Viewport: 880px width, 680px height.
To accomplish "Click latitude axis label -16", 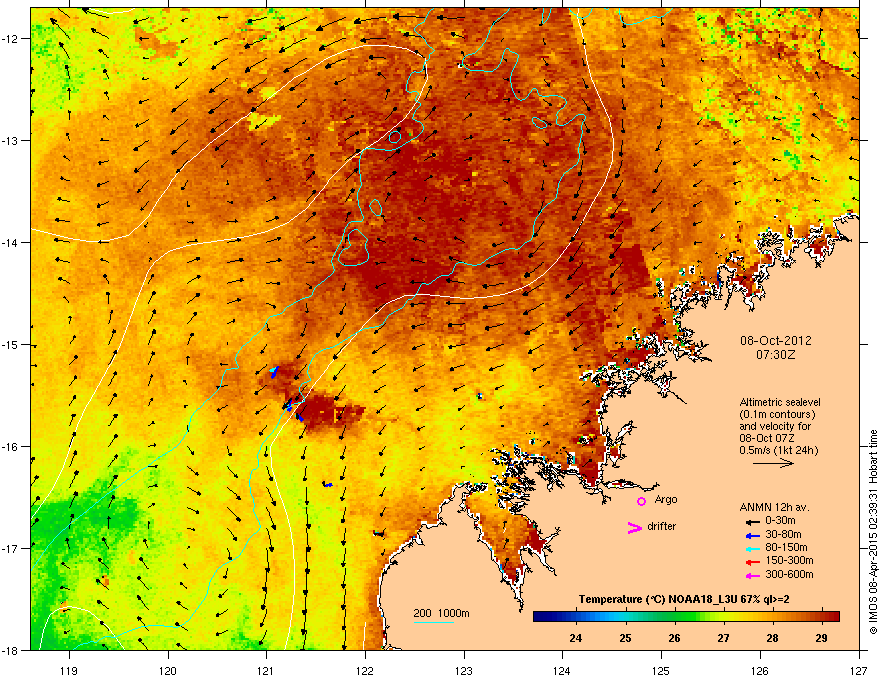I will [x=11, y=447].
